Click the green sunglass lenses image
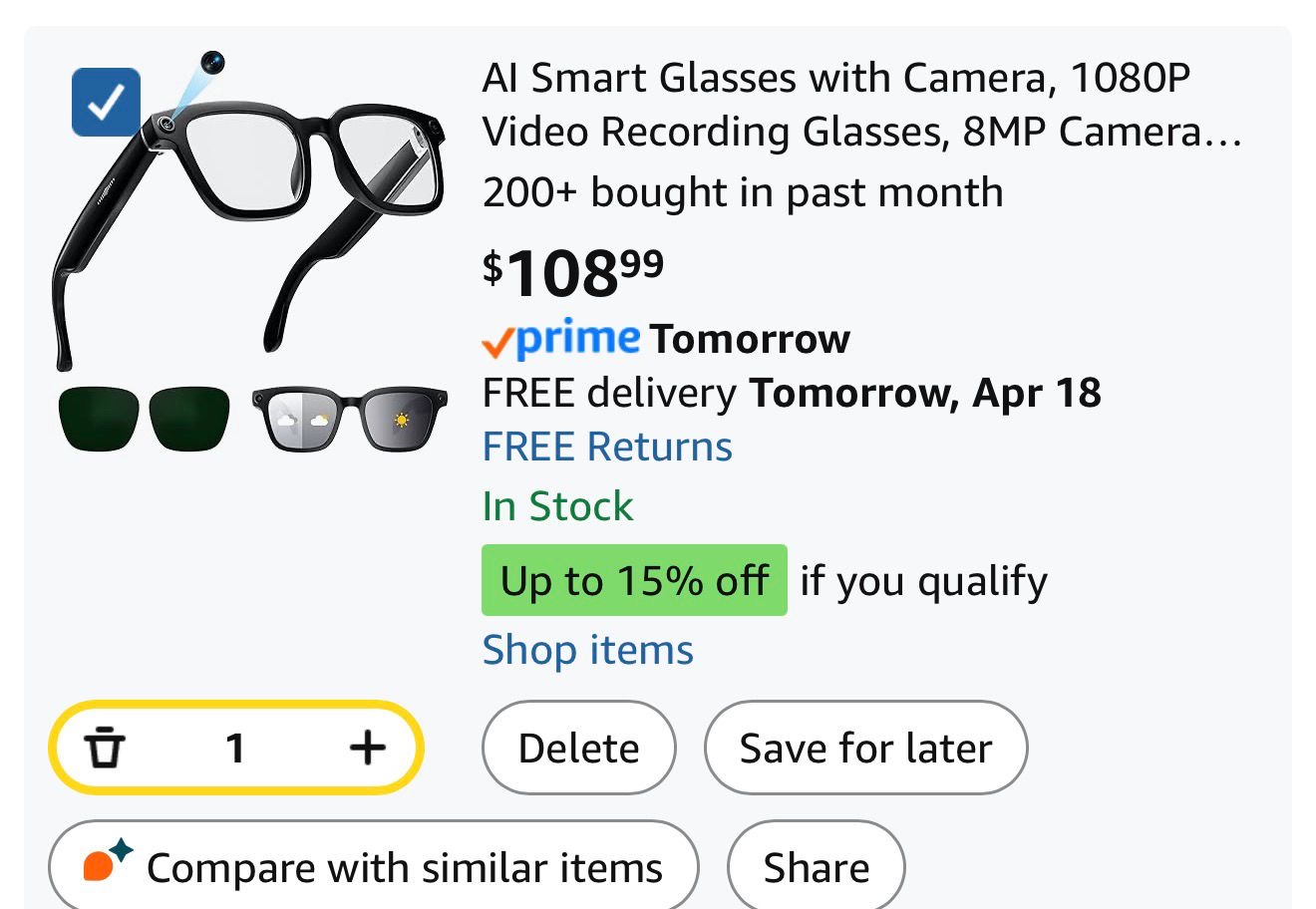This screenshot has width=1316, height=909. pyautogui.click(x=144, y=419)
